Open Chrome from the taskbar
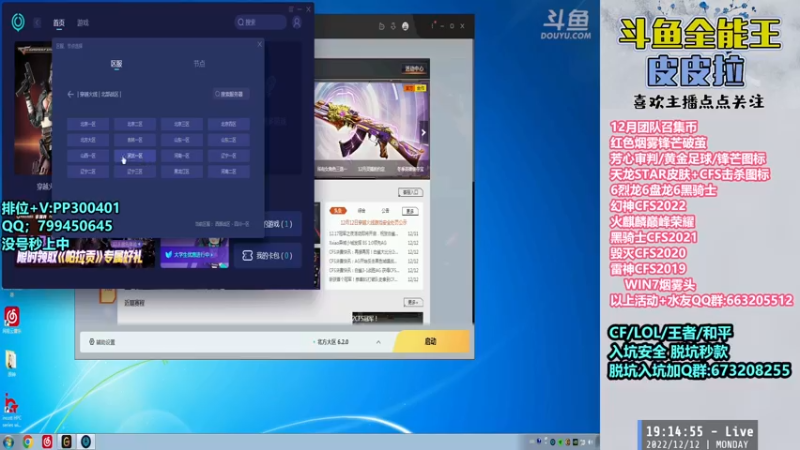This screenshot has width=800, height=450. [28, 442]
